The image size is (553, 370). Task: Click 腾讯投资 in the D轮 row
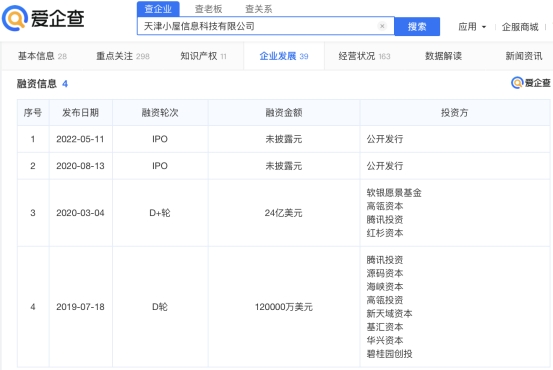[385, 260]
